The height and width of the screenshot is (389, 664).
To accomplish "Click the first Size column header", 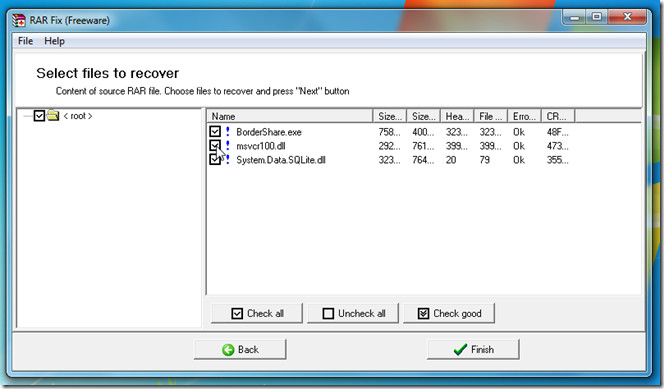I will [390, 116].
